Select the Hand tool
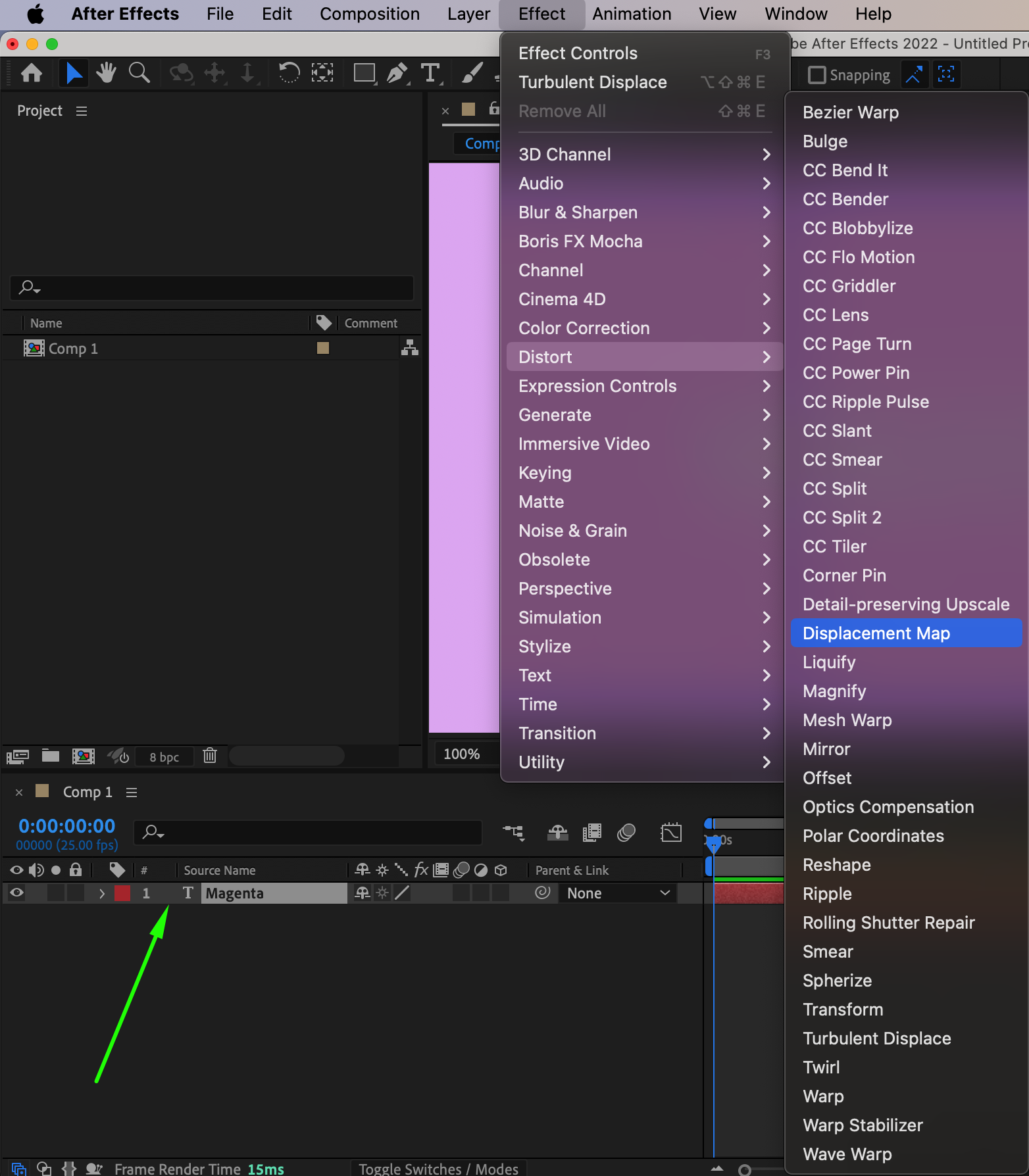The height and width of the screenshot is (1176, 1029). pos(106,73)
